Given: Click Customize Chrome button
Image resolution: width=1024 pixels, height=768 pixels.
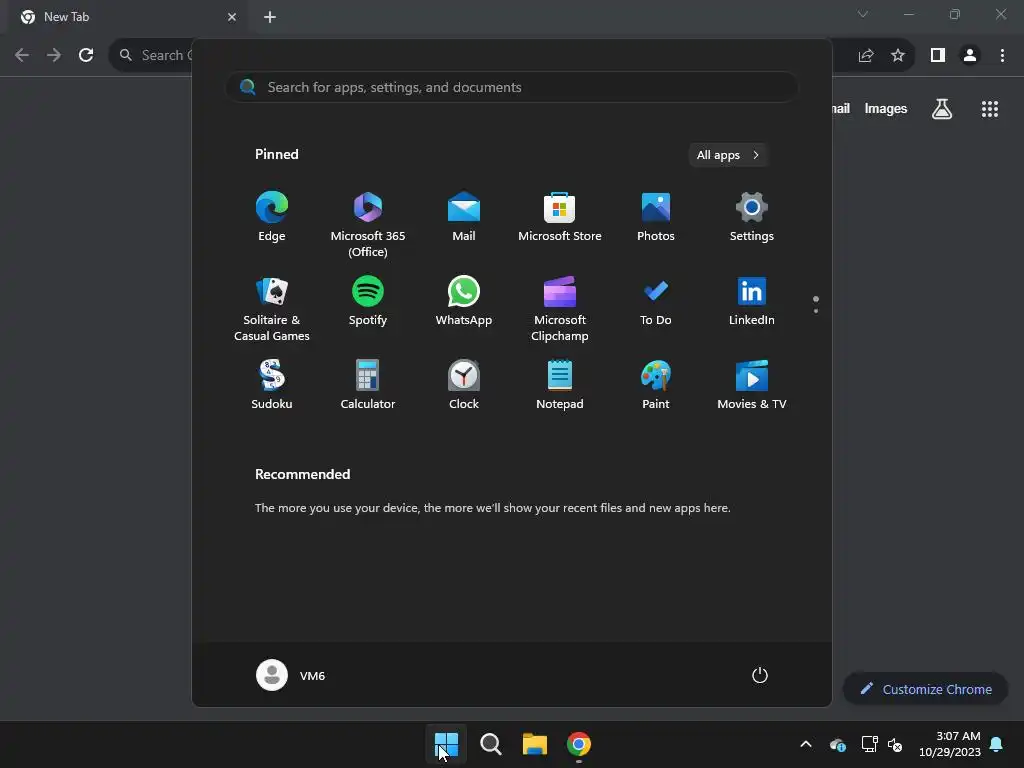Looking at the screenshot, I should pos(926,689).
